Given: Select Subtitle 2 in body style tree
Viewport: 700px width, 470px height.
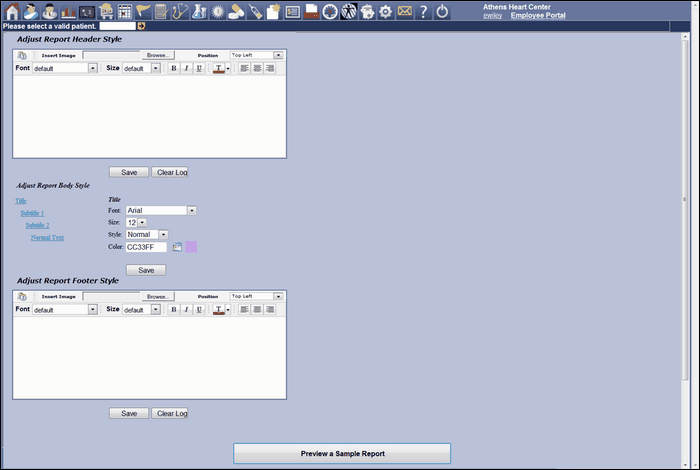Looking at the screenshot, I should [38, 225].
